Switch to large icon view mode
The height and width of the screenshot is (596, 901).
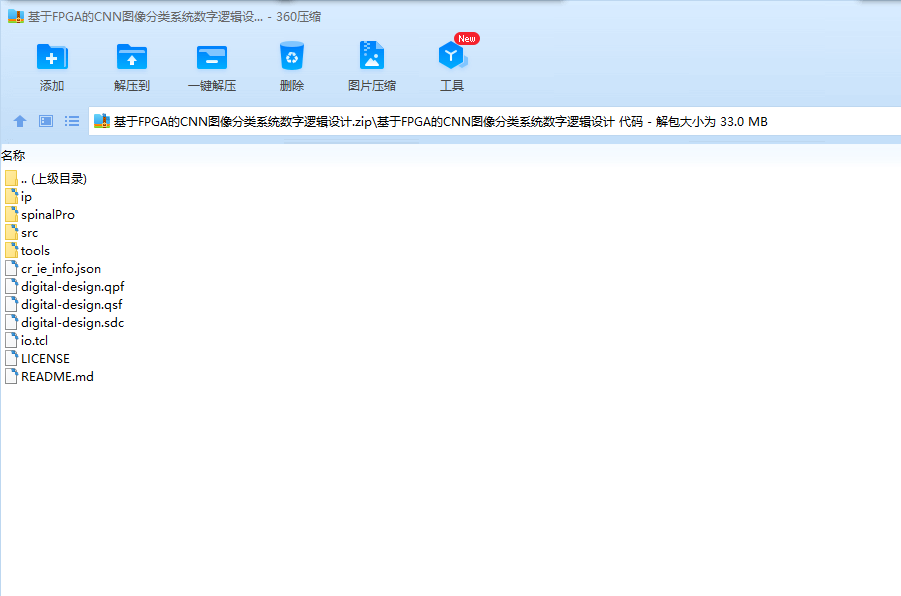click(x=46, y=121)
